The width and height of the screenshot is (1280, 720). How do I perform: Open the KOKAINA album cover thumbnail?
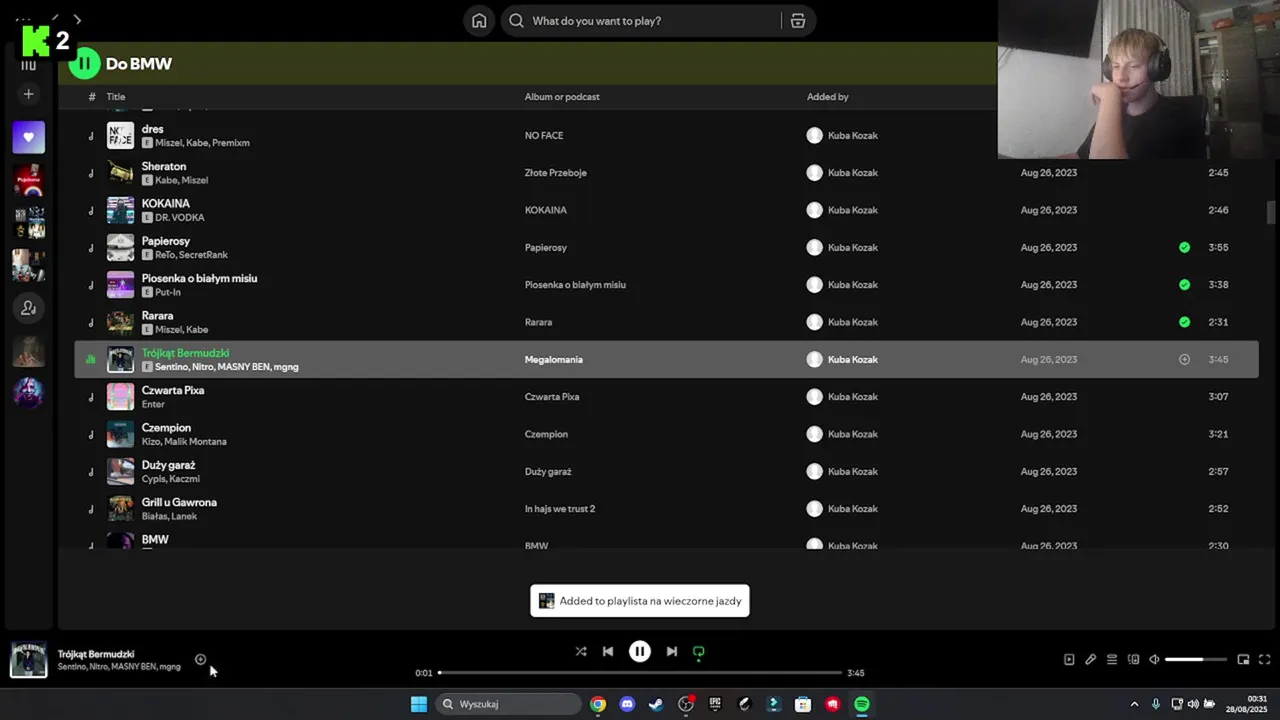pos(120,210)
